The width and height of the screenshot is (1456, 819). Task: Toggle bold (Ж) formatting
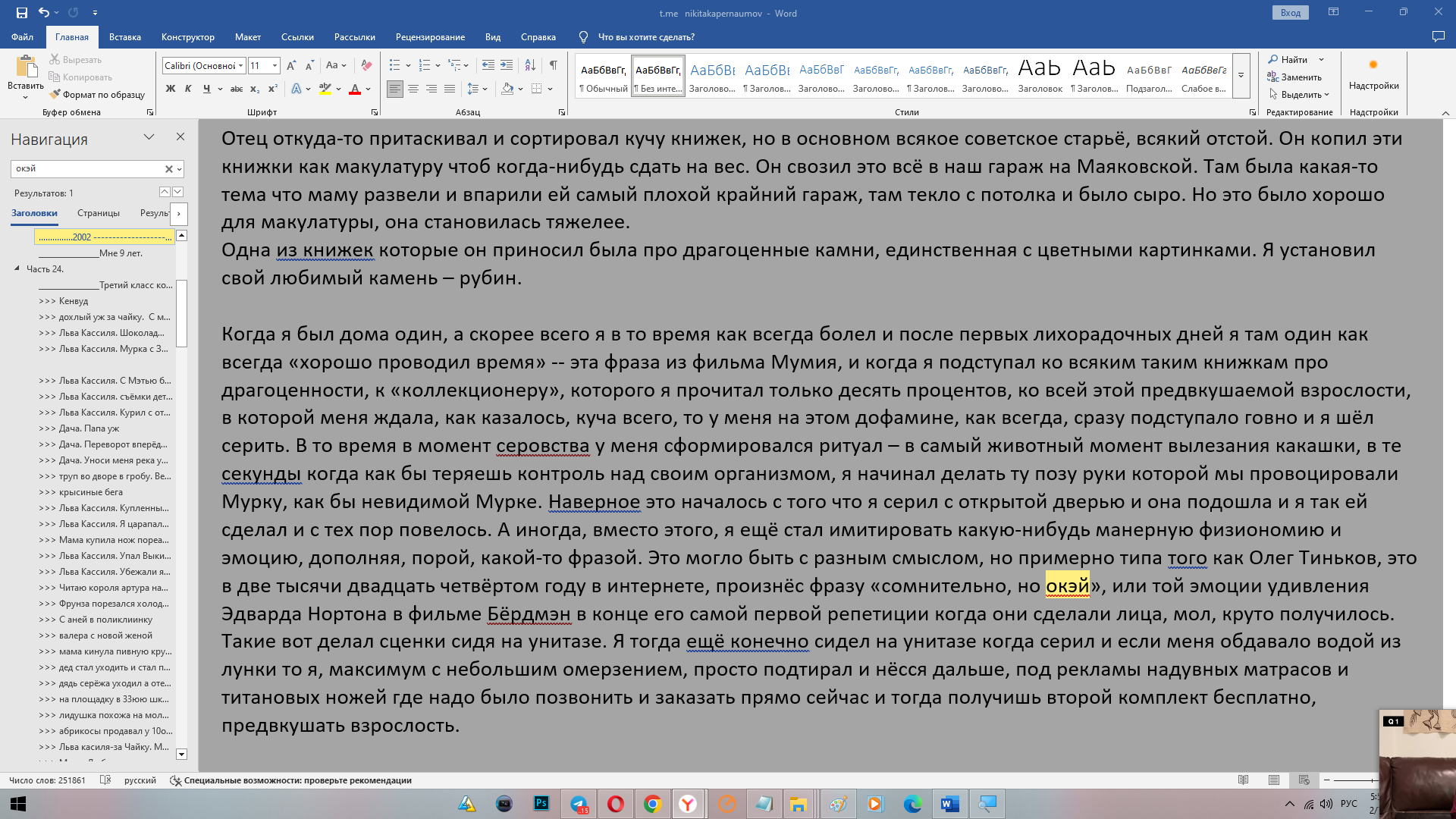click(x=171, y=89)
